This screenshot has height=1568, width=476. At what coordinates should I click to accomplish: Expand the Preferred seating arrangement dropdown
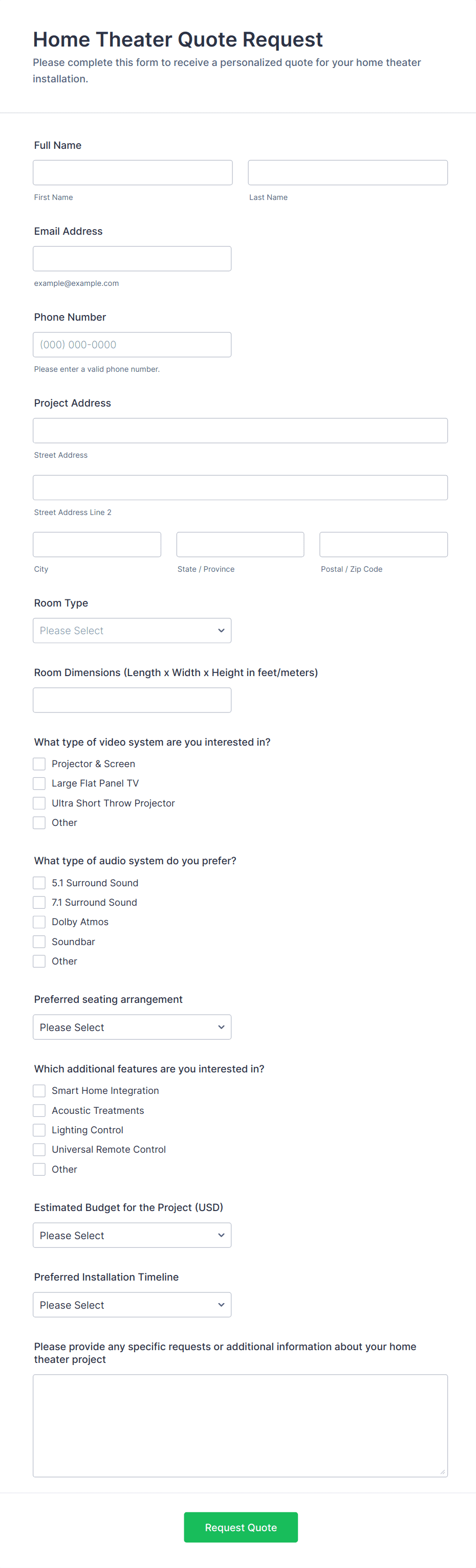132,1027
